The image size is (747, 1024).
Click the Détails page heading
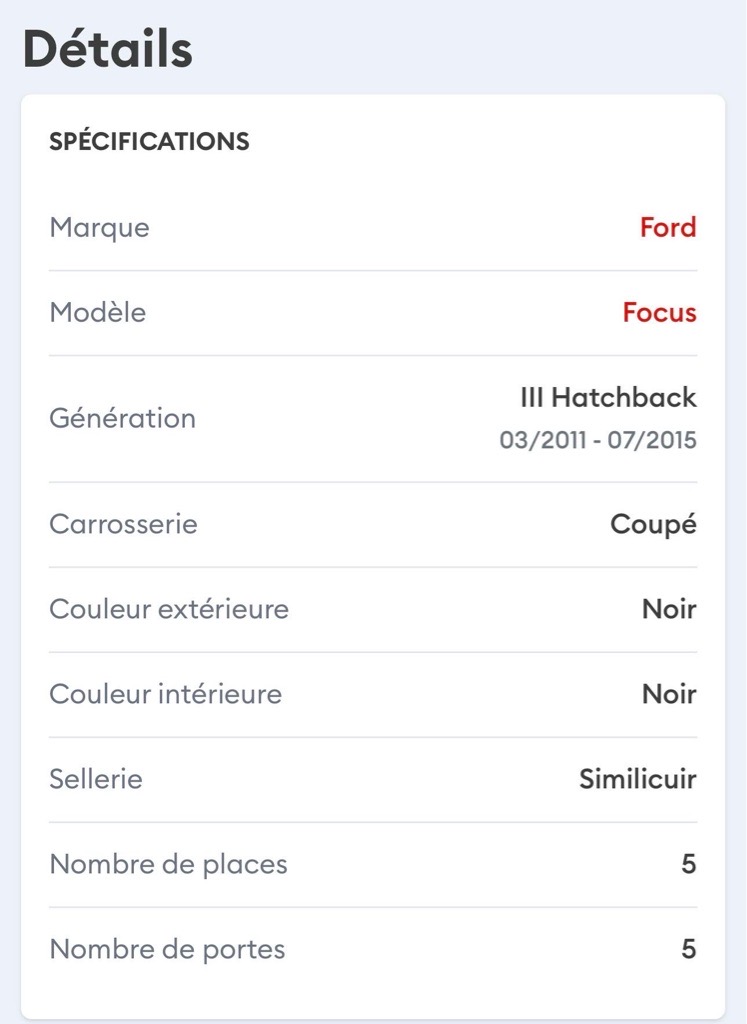108,50
